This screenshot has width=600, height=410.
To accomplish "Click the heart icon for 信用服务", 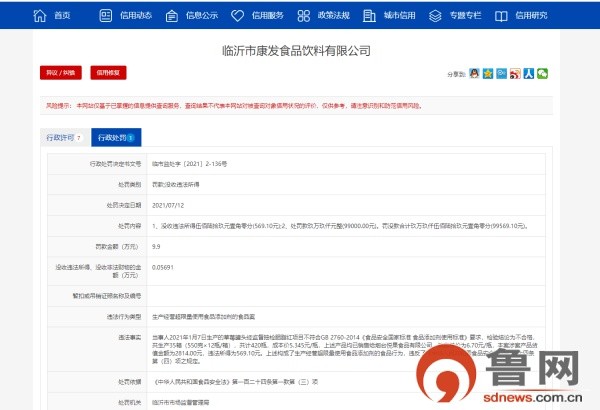I will 237,16.
